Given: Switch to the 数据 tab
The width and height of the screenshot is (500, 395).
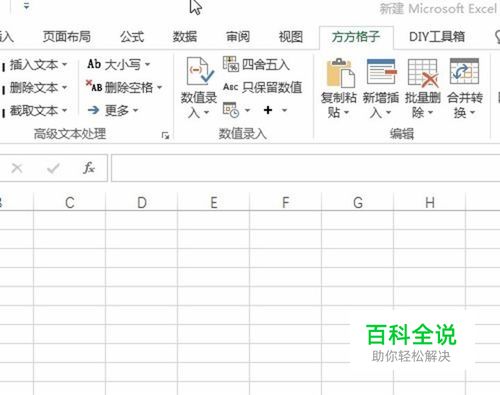Looking at the screenshot, I should (185, 37).
